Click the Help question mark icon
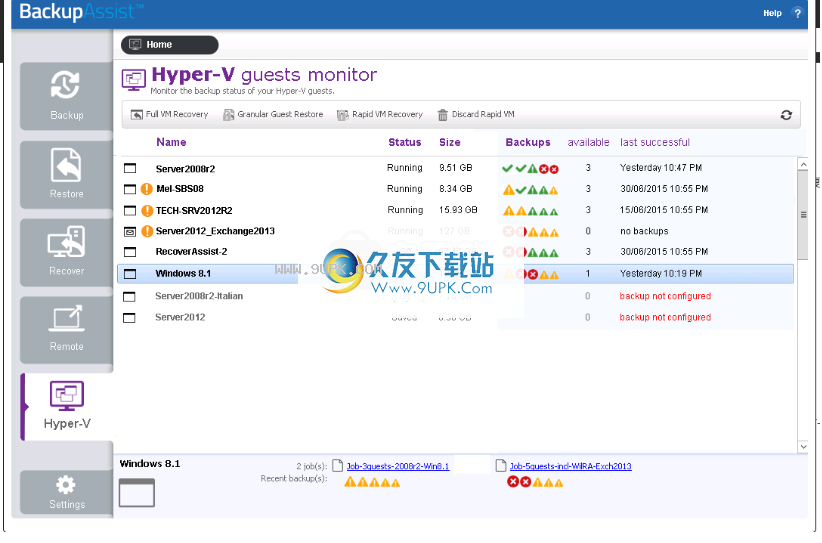The height and width of the screenshot is (543, 822). tap(797, 13)
